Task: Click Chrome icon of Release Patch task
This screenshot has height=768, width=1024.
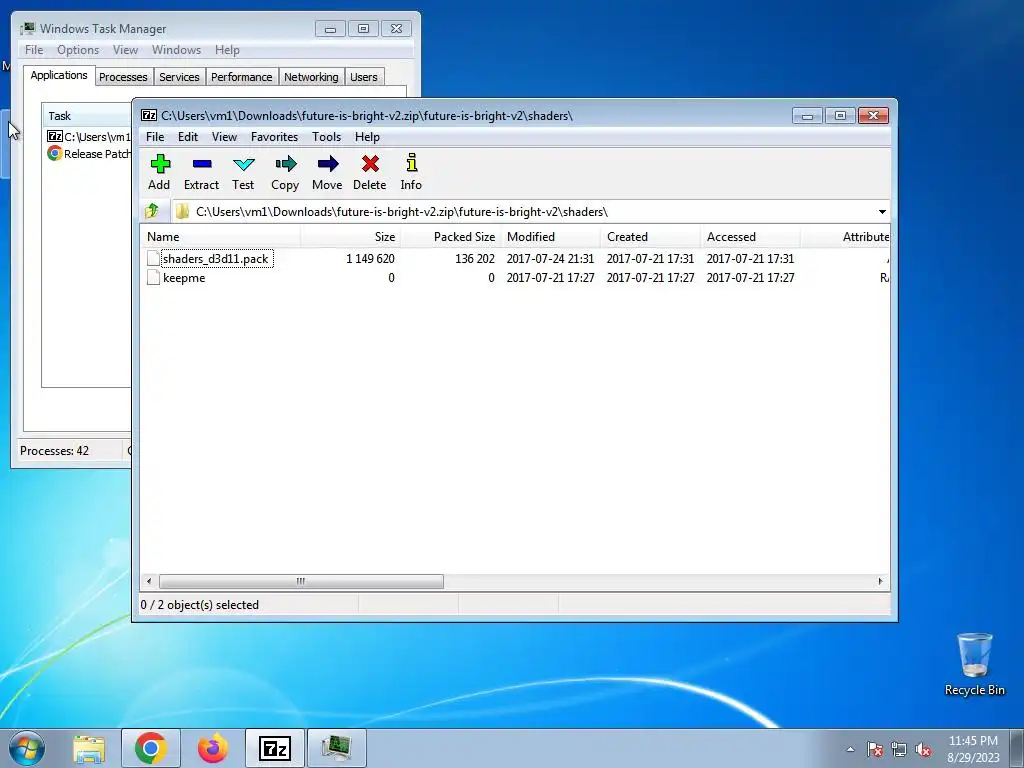Action: pos(55,153)
